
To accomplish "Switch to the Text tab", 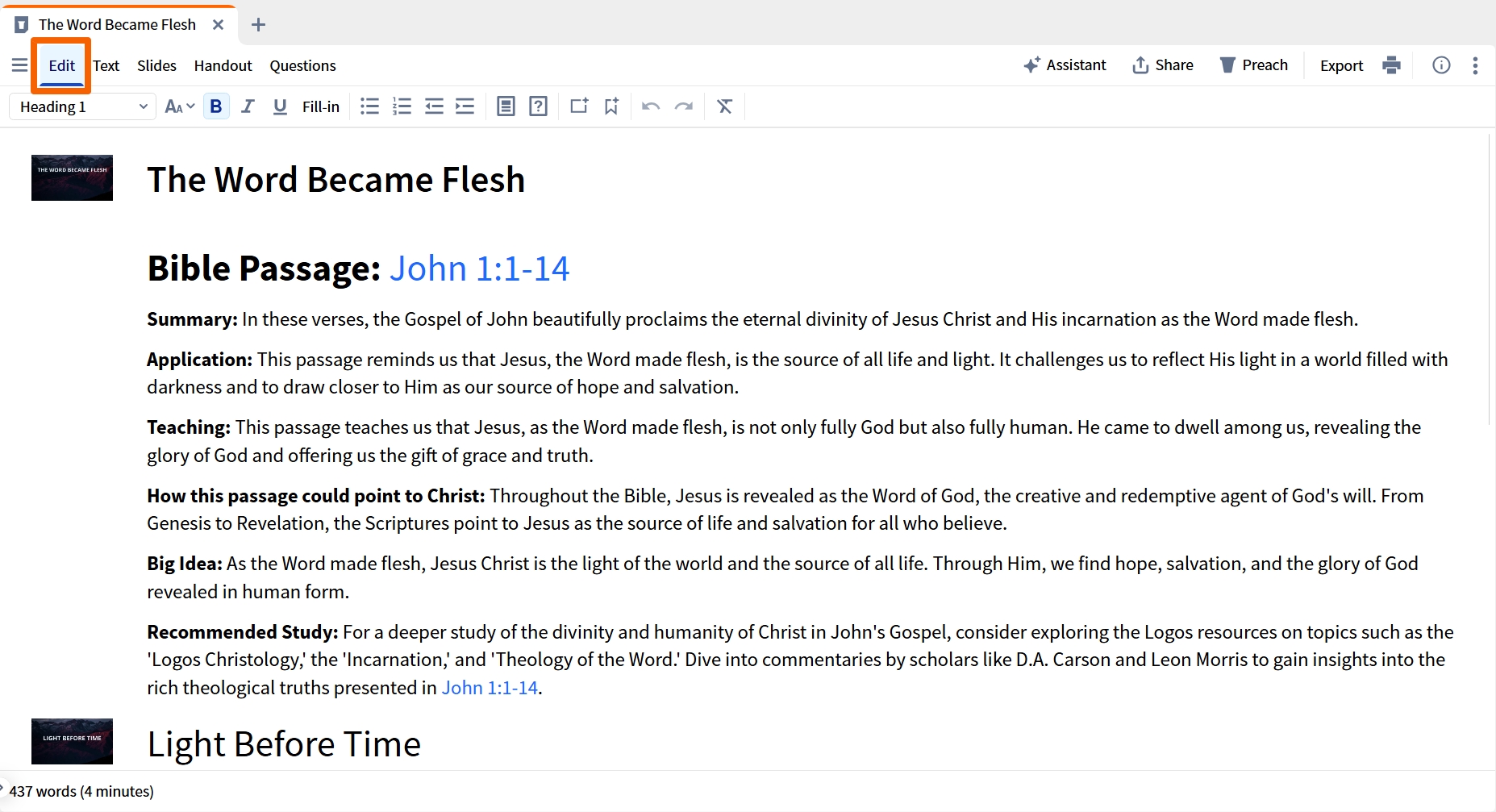I will [x=106, y=65].
